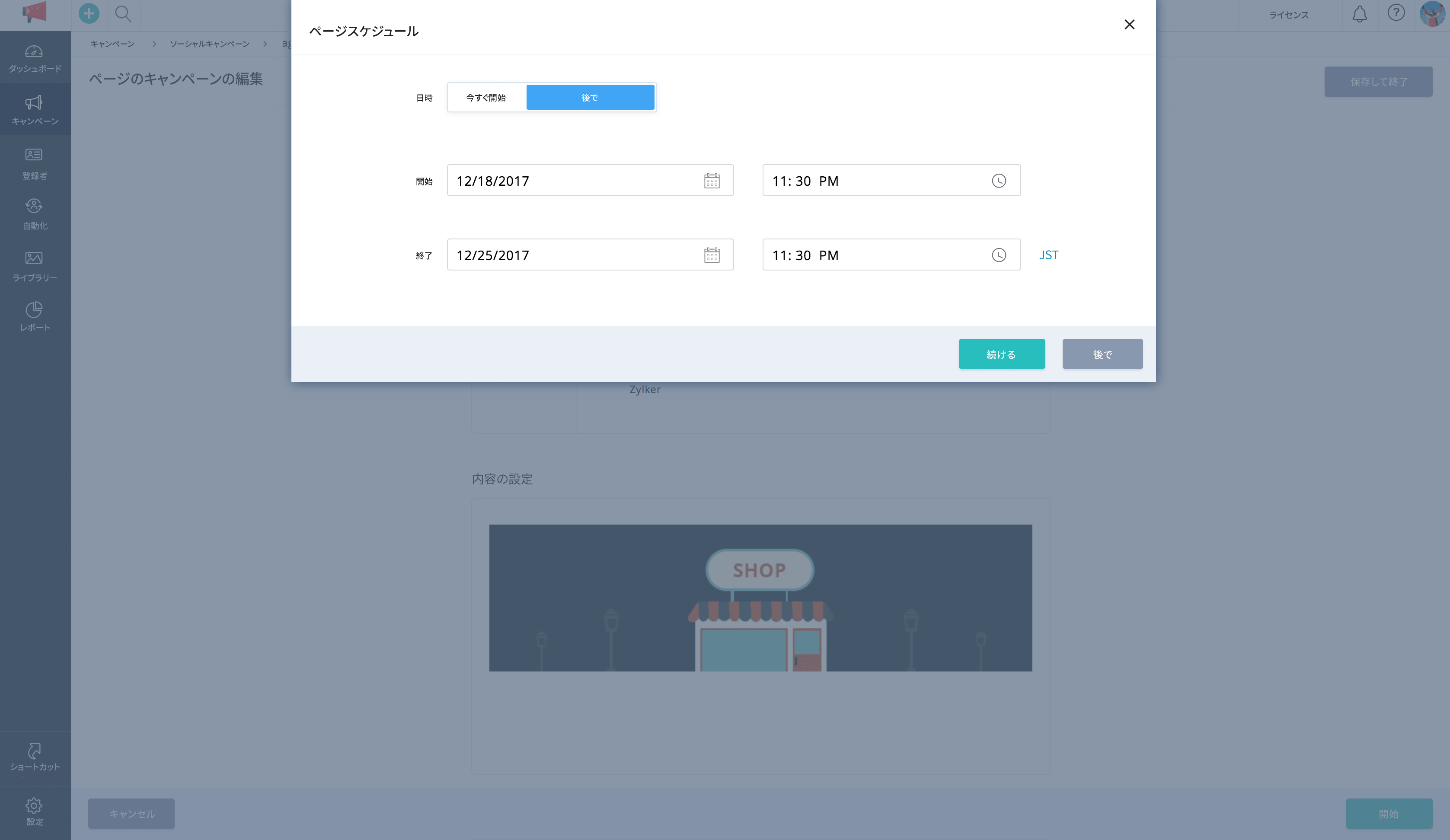This screenshot has height=840, width=1450.
Task: Open the start time clock picker
Action: (999, 181)
